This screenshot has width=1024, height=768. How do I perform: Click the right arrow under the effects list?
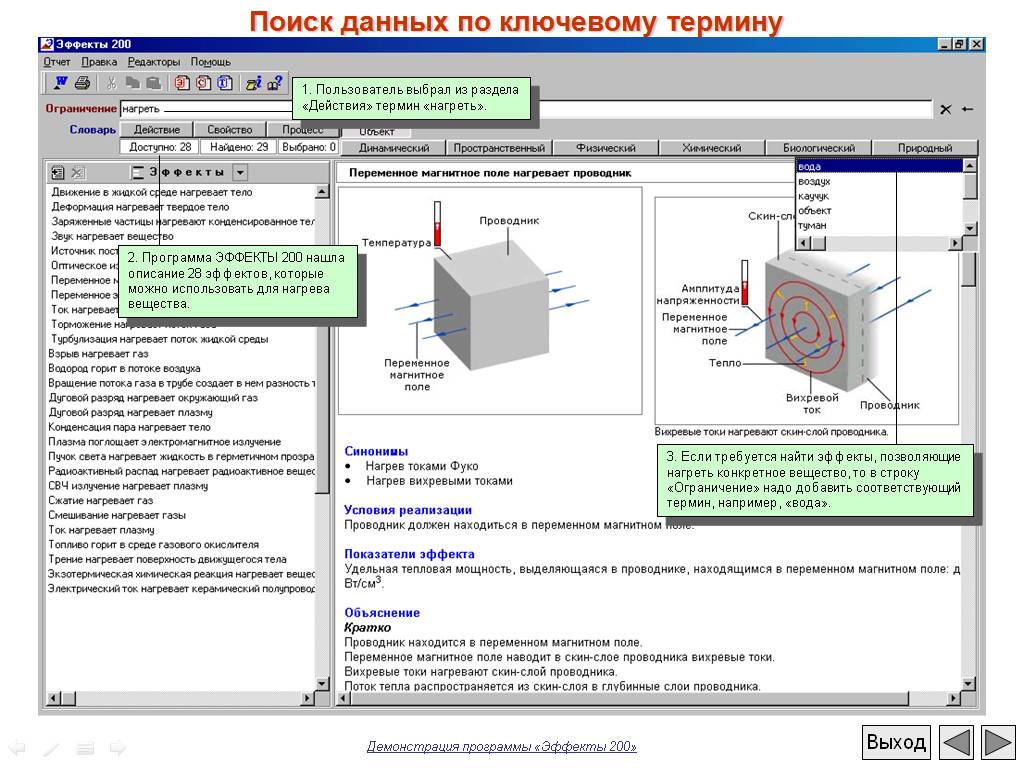tap(307, 698)
